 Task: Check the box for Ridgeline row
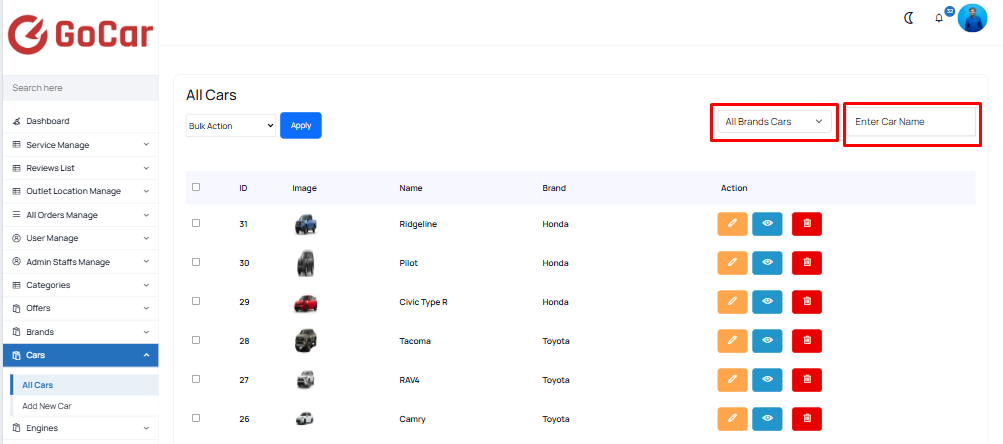coord(196,223)
